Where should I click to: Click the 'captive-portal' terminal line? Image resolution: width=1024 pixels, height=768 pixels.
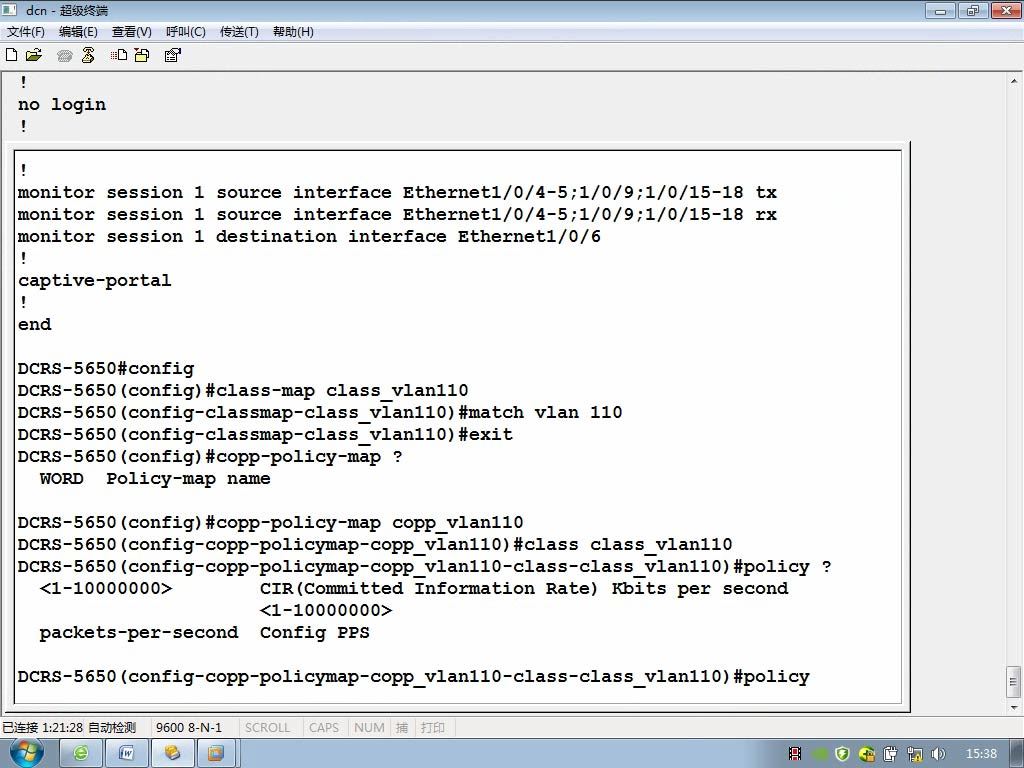point(95,281)
